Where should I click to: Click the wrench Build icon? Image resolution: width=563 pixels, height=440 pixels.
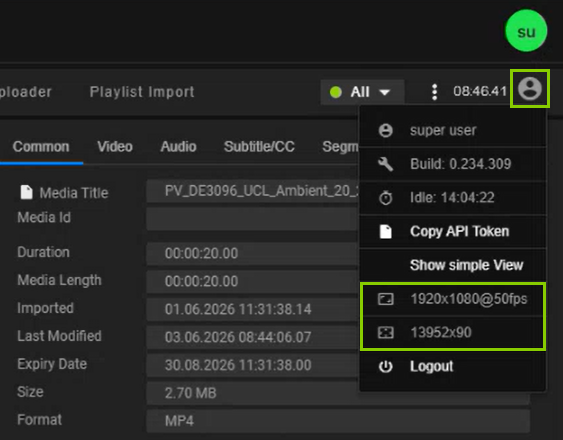(x=386, y=164)
